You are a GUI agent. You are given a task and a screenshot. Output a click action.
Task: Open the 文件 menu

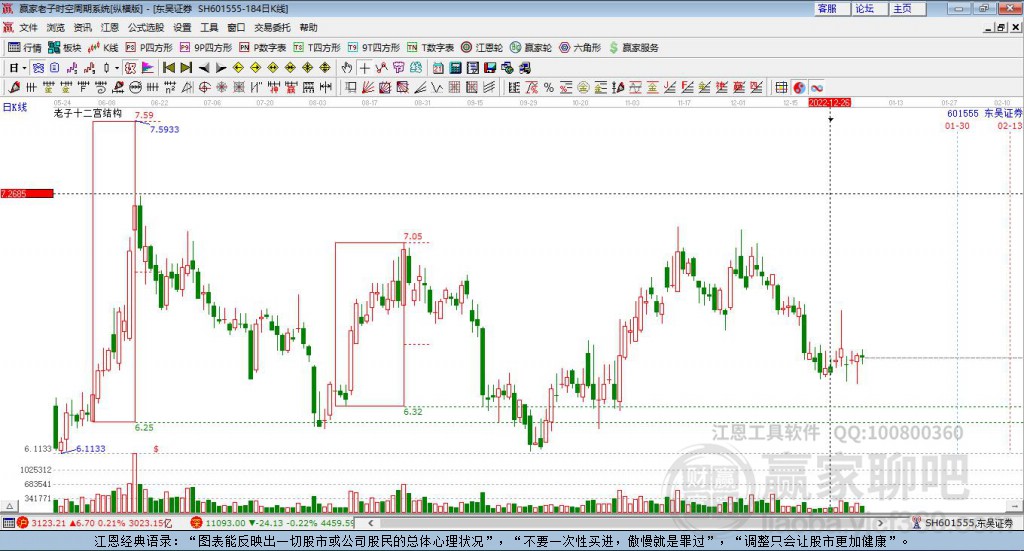click(28, 27)
